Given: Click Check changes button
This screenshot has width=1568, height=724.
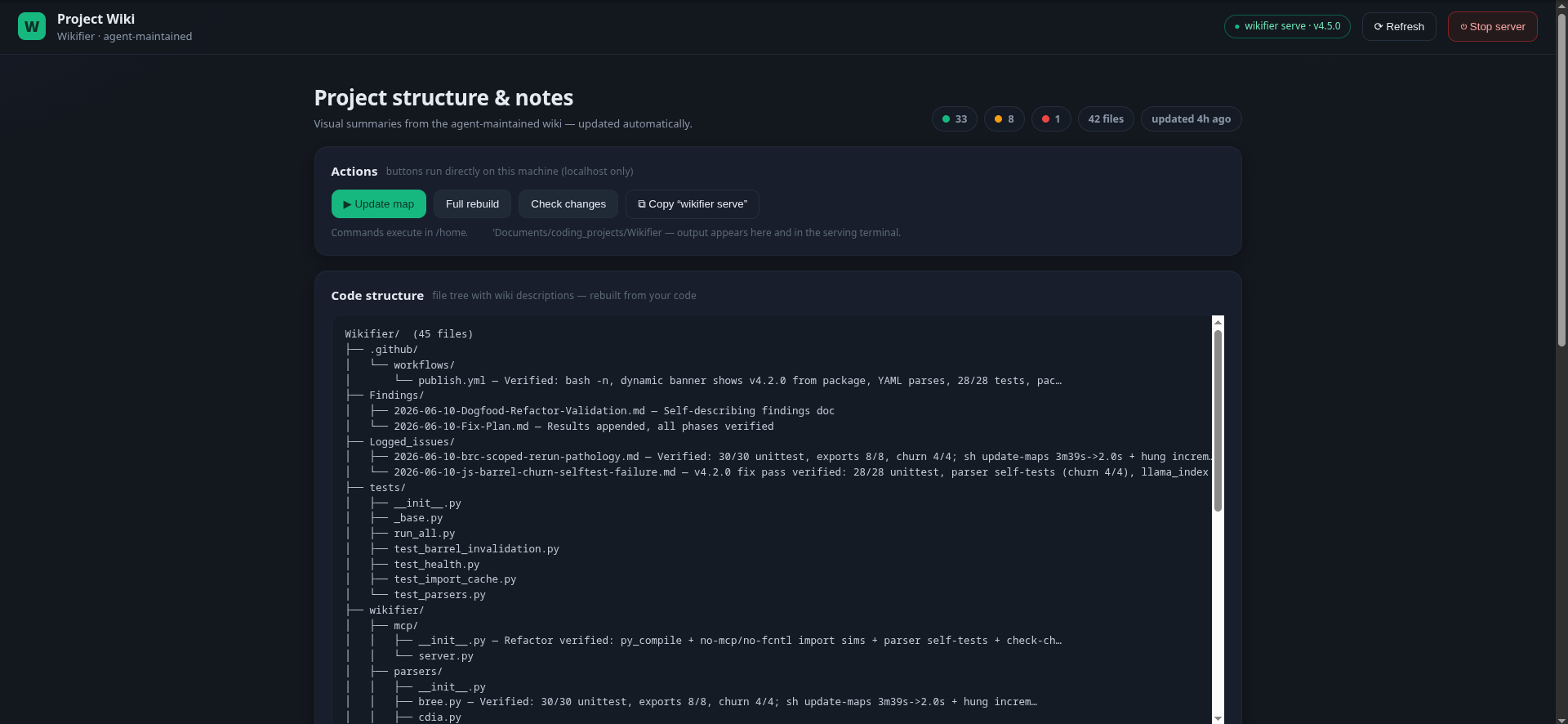Looking at the screenshot, I should 568,204.
